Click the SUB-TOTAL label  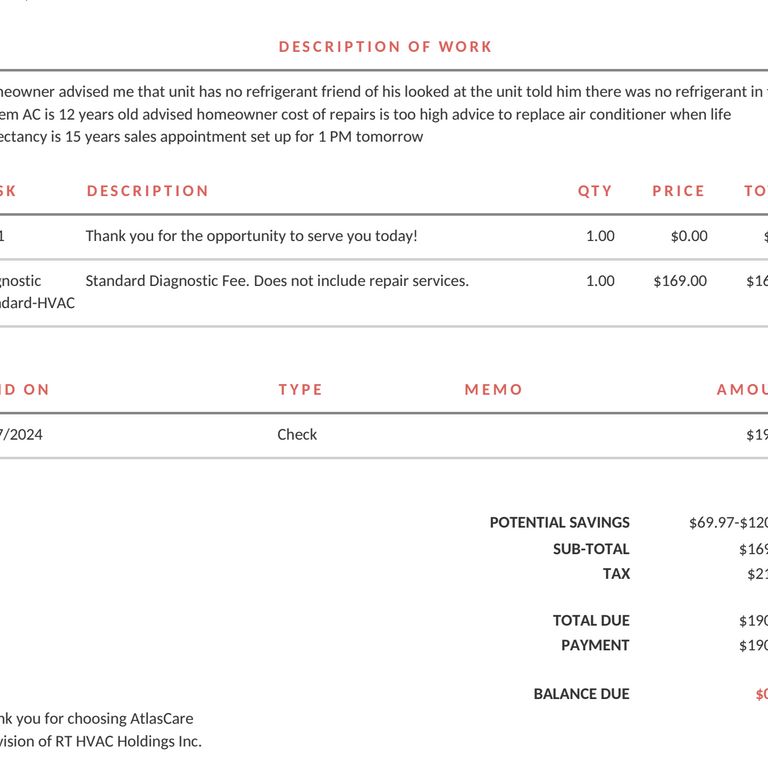(591, 549)
